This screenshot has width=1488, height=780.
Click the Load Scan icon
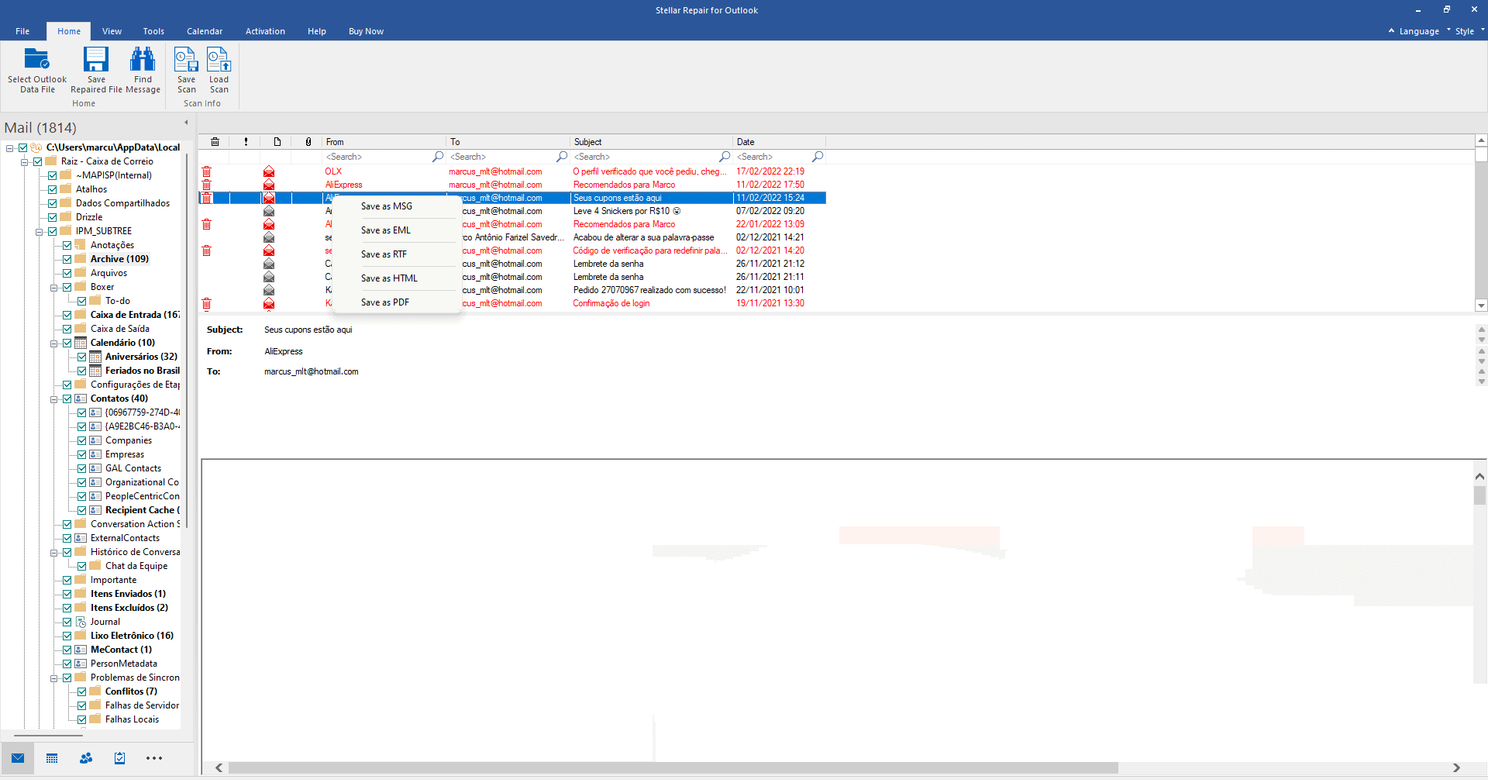(x=218, y=59)
